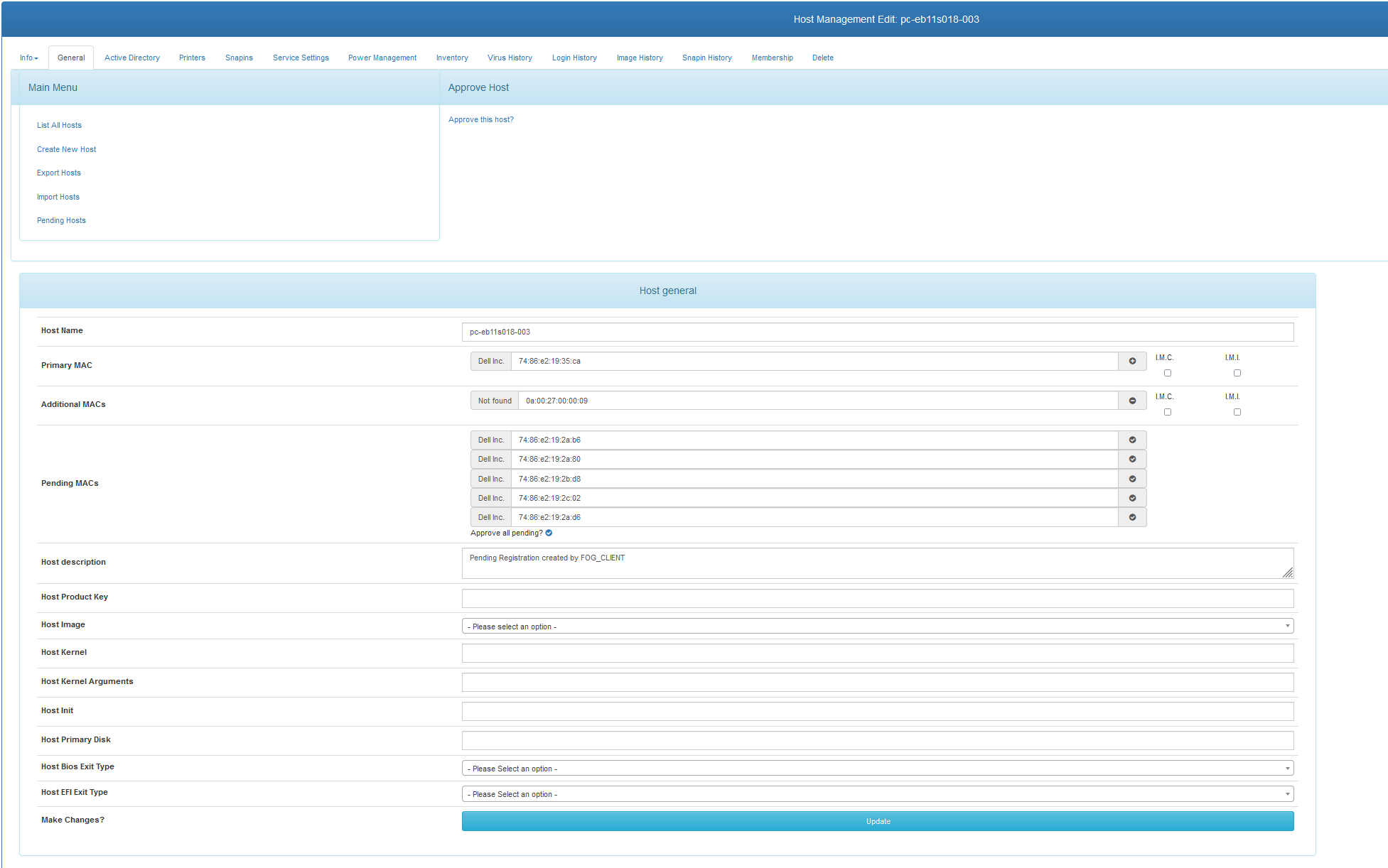Click the Host description text area
The image size is (1388, 868).
(878, 563)
